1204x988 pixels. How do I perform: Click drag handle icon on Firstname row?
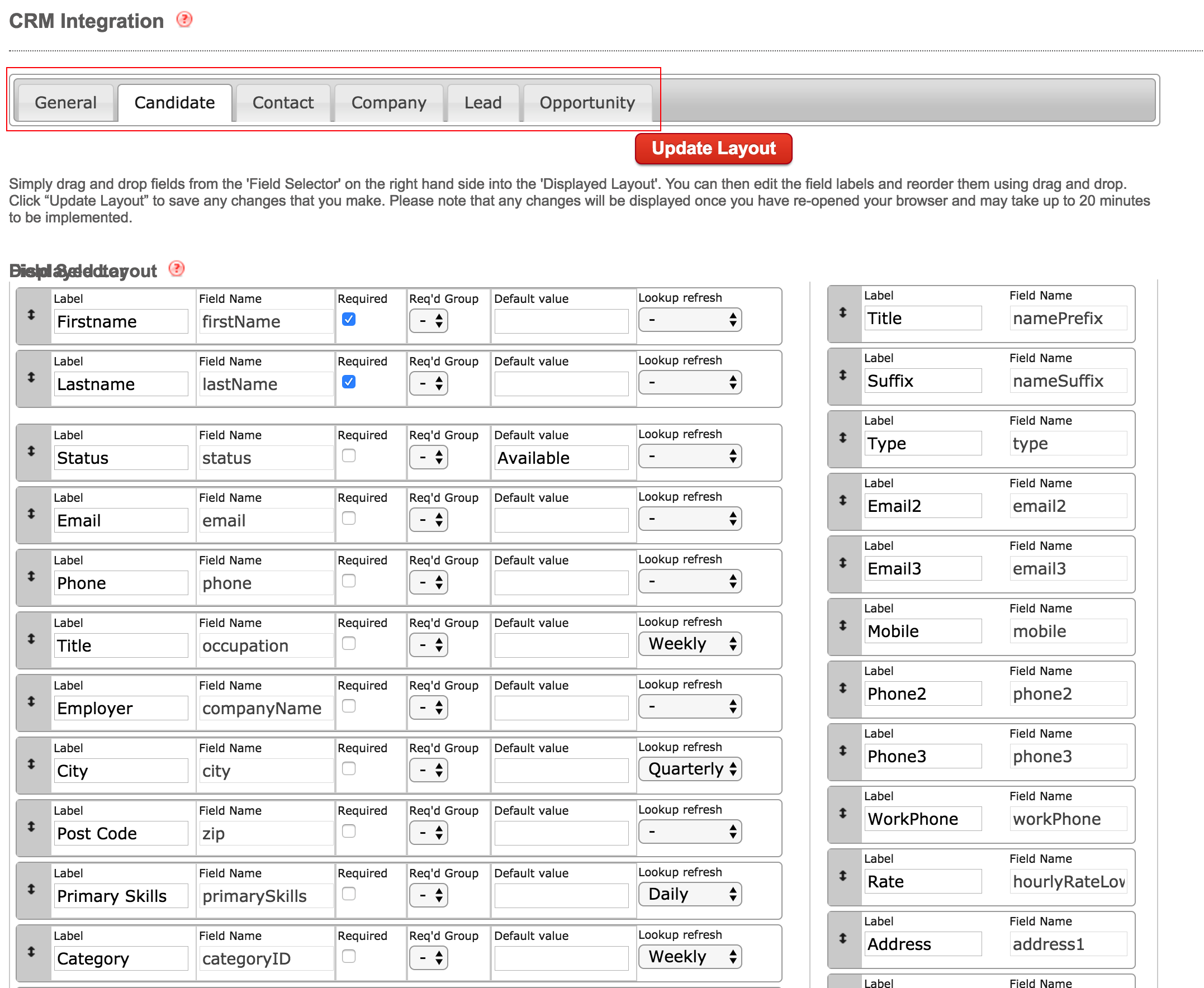(31, 315)
